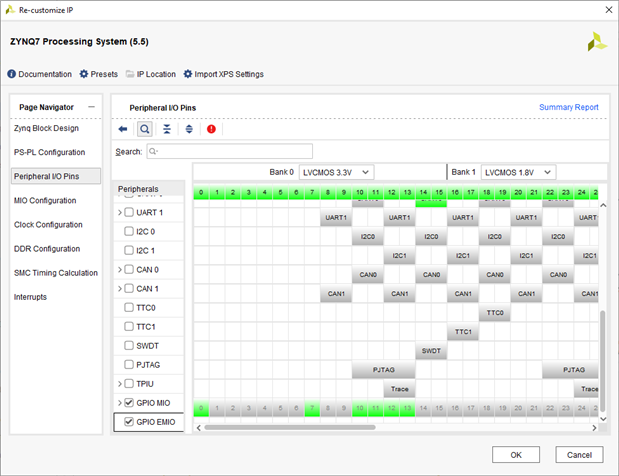619x476 pixels.
Task: Enable the I2C 0 checkbox
Action: pyautogui.click(x=129, y=231)
